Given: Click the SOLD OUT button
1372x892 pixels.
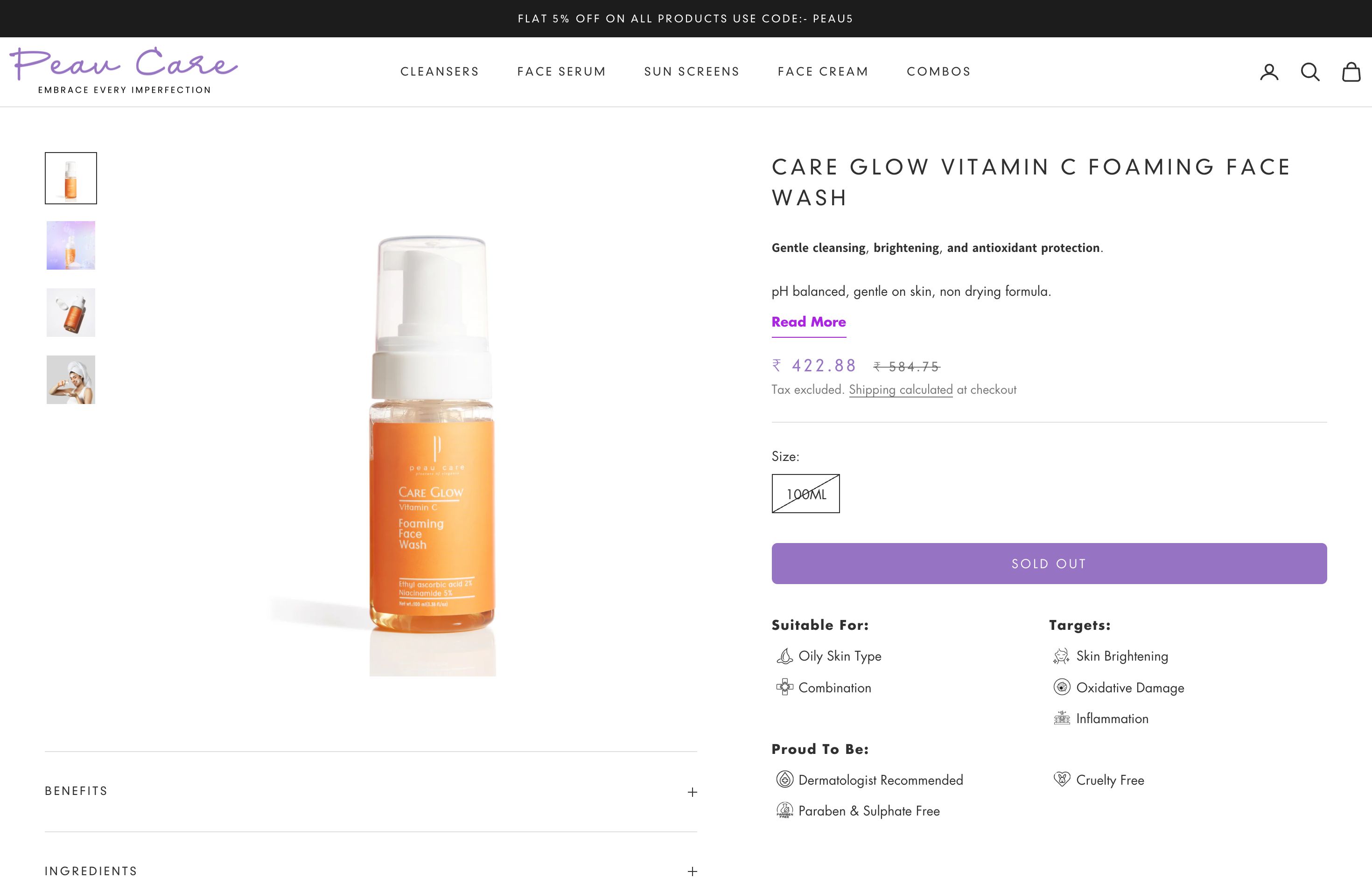Looking at the screenshot, I should click(x=1048, y=564).
